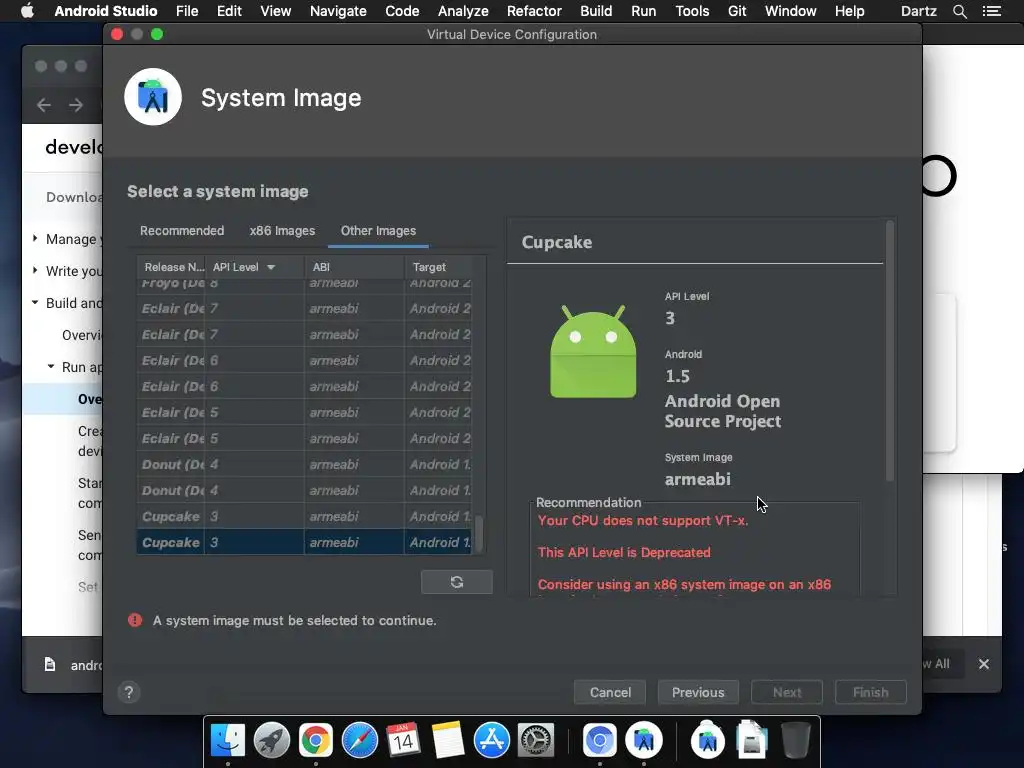Image resolution: width=1024 pixels, height=768 pixels.
Task: Click the green Android robot image
Action: (593, 352)
